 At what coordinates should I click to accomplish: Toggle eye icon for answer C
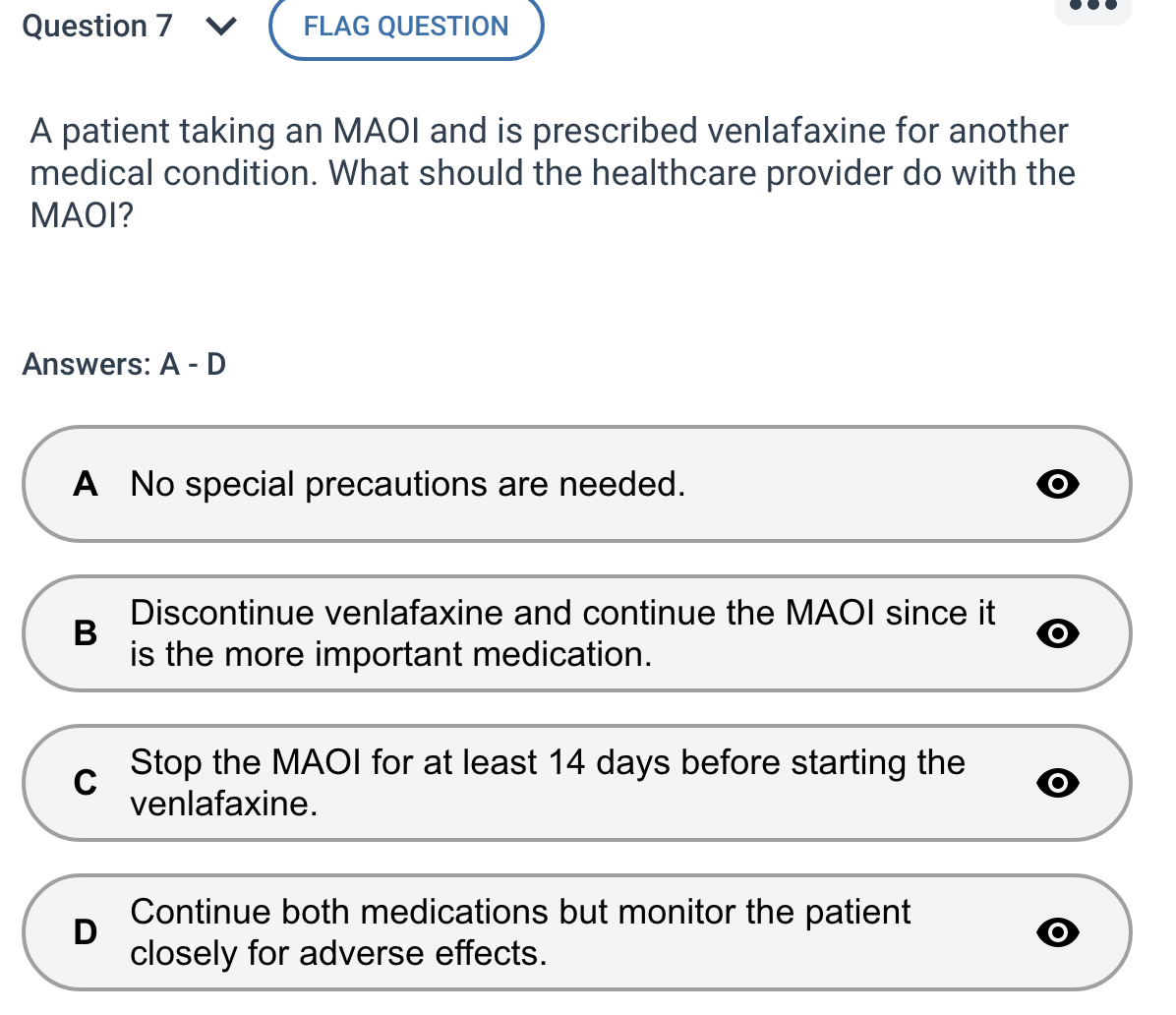pyautogui.click(x=1058, y=783)
